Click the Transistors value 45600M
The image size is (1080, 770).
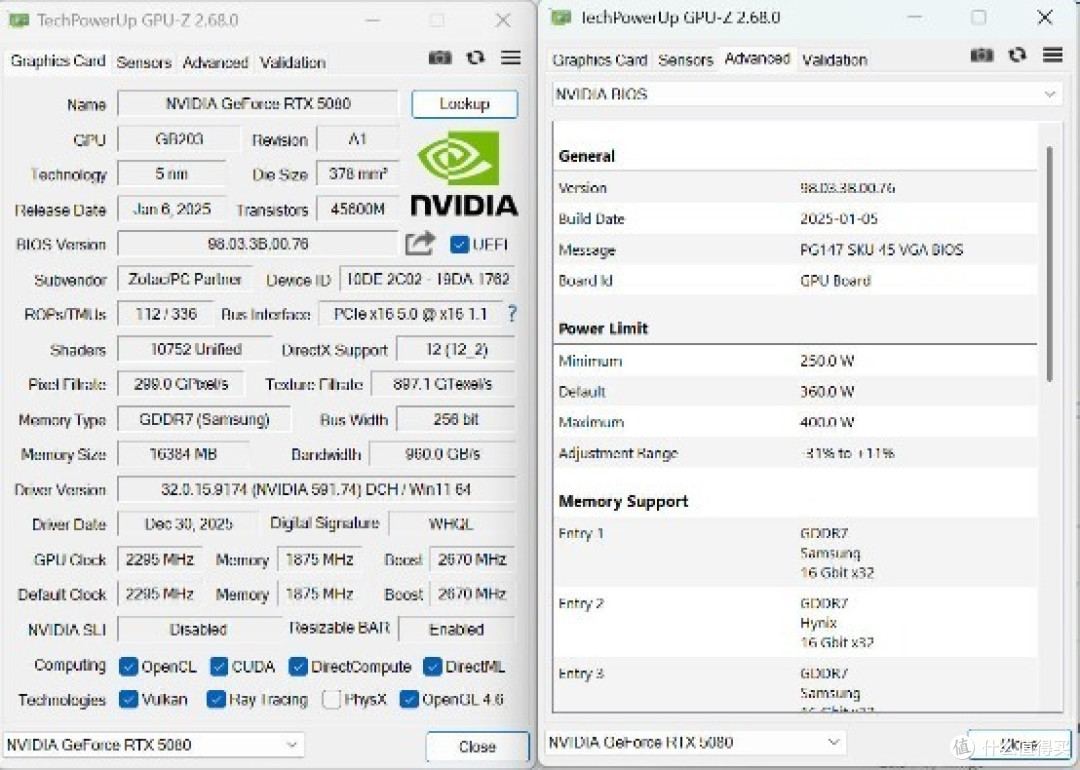pyautogui.click(x=357, y=209)
